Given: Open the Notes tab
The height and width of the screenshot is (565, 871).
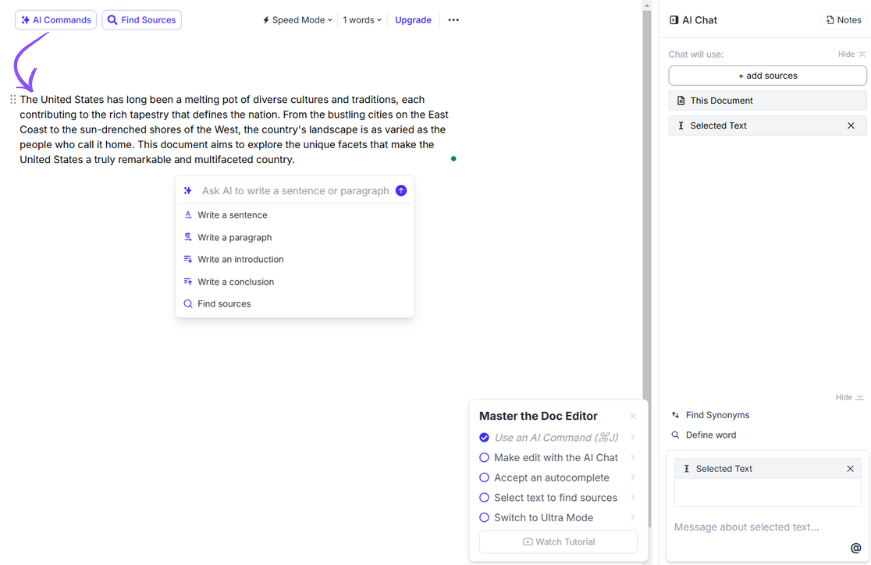Looking at the screenshot, I should point(843,20).
